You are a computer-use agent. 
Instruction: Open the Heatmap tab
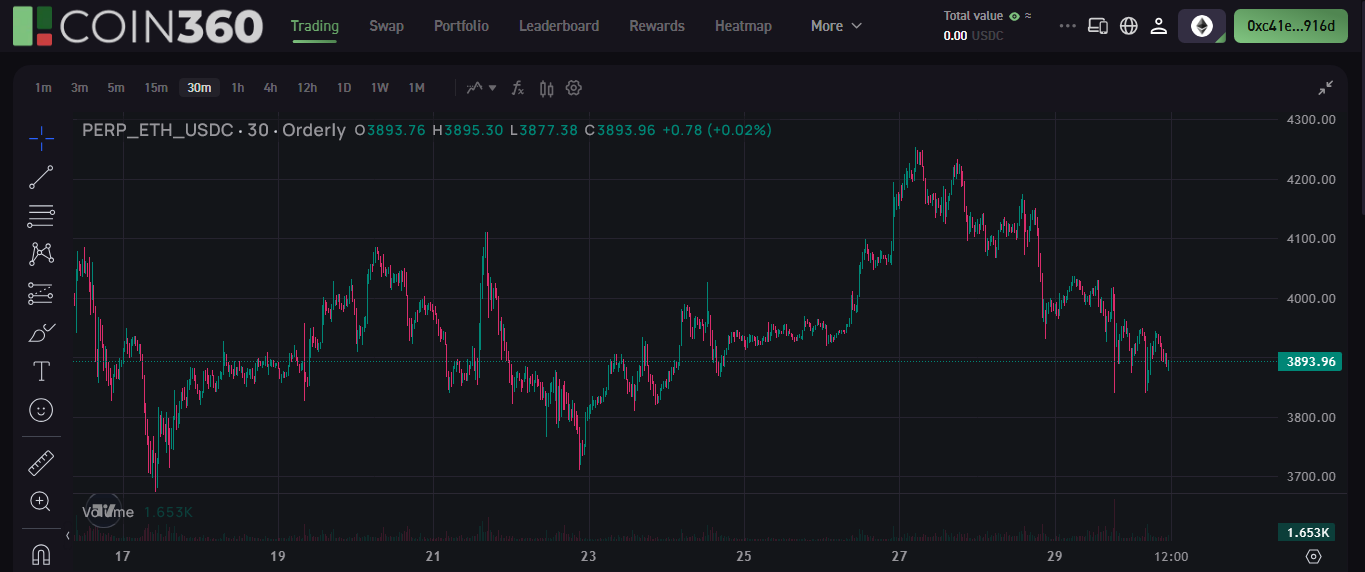click(x=743, y=26)
